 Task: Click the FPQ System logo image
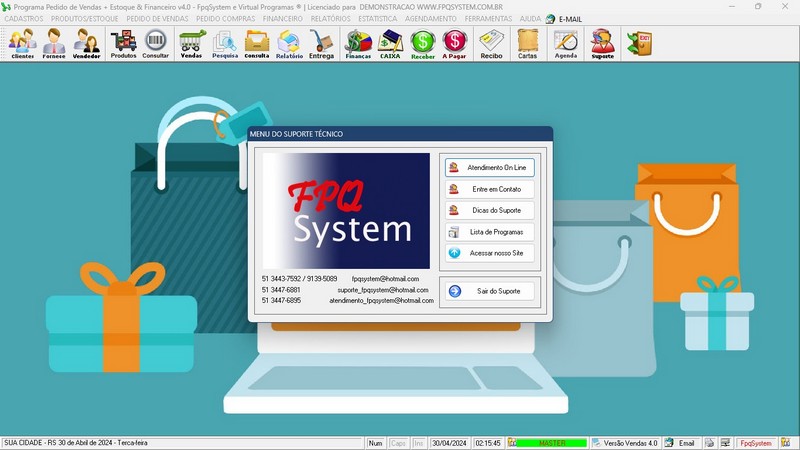click(x=346, y=211)
